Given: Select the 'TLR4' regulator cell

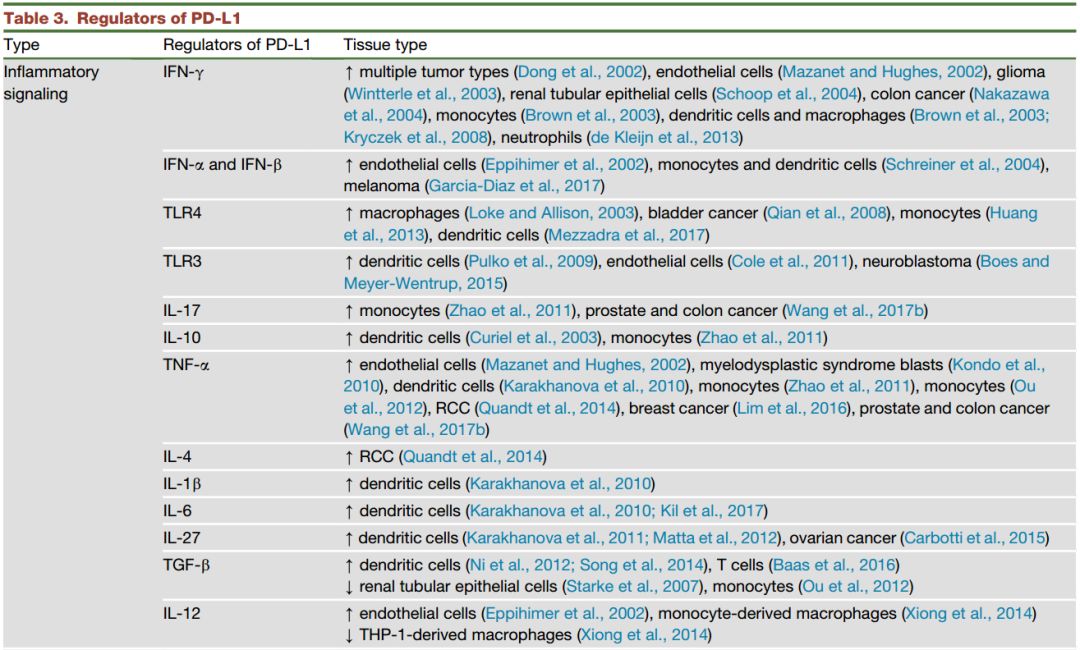Looking at the screenshot, I should (x=182, y=213).
